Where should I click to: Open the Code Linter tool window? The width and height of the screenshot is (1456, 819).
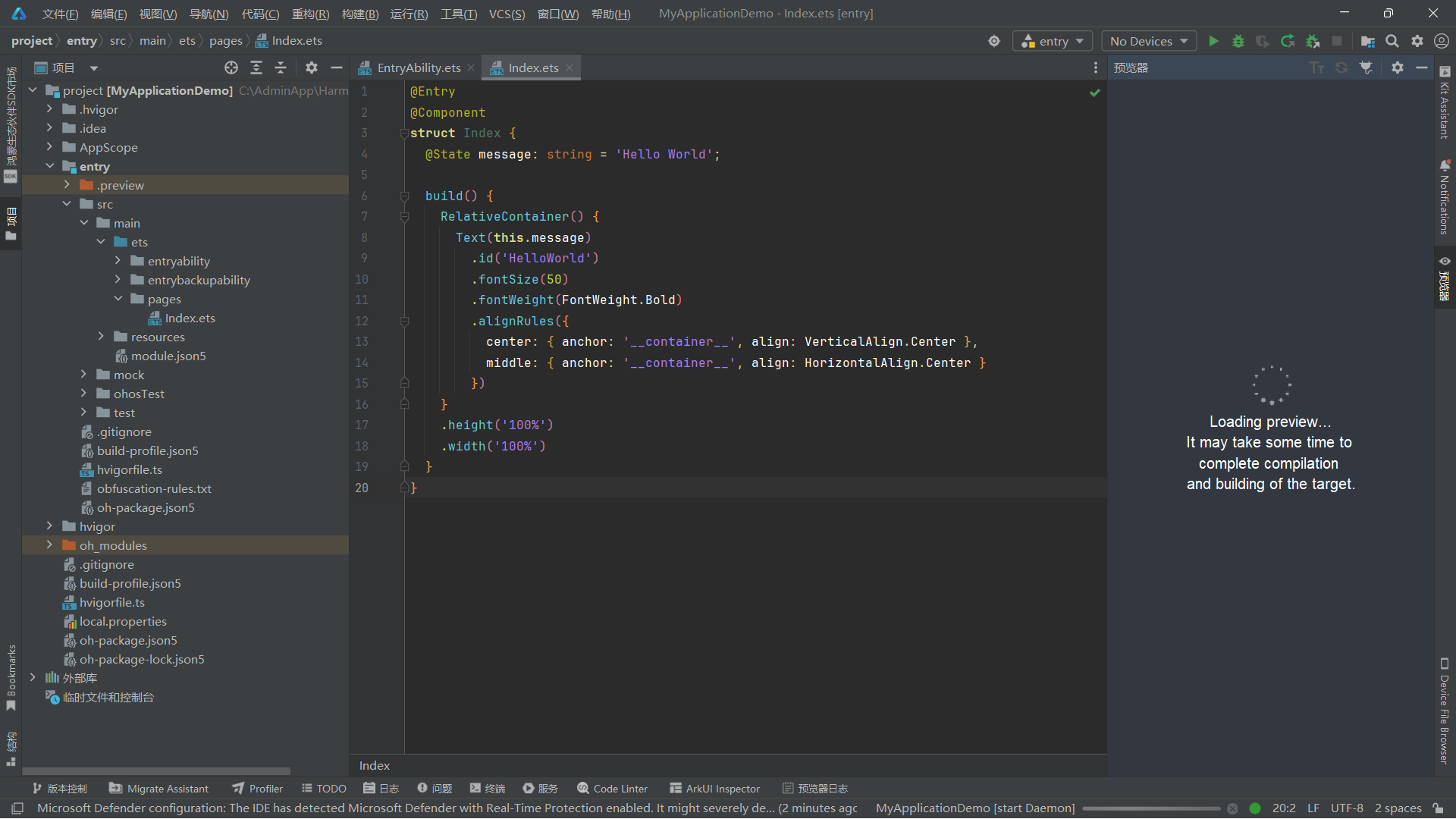pyautogui.click(x=612, y=789)
